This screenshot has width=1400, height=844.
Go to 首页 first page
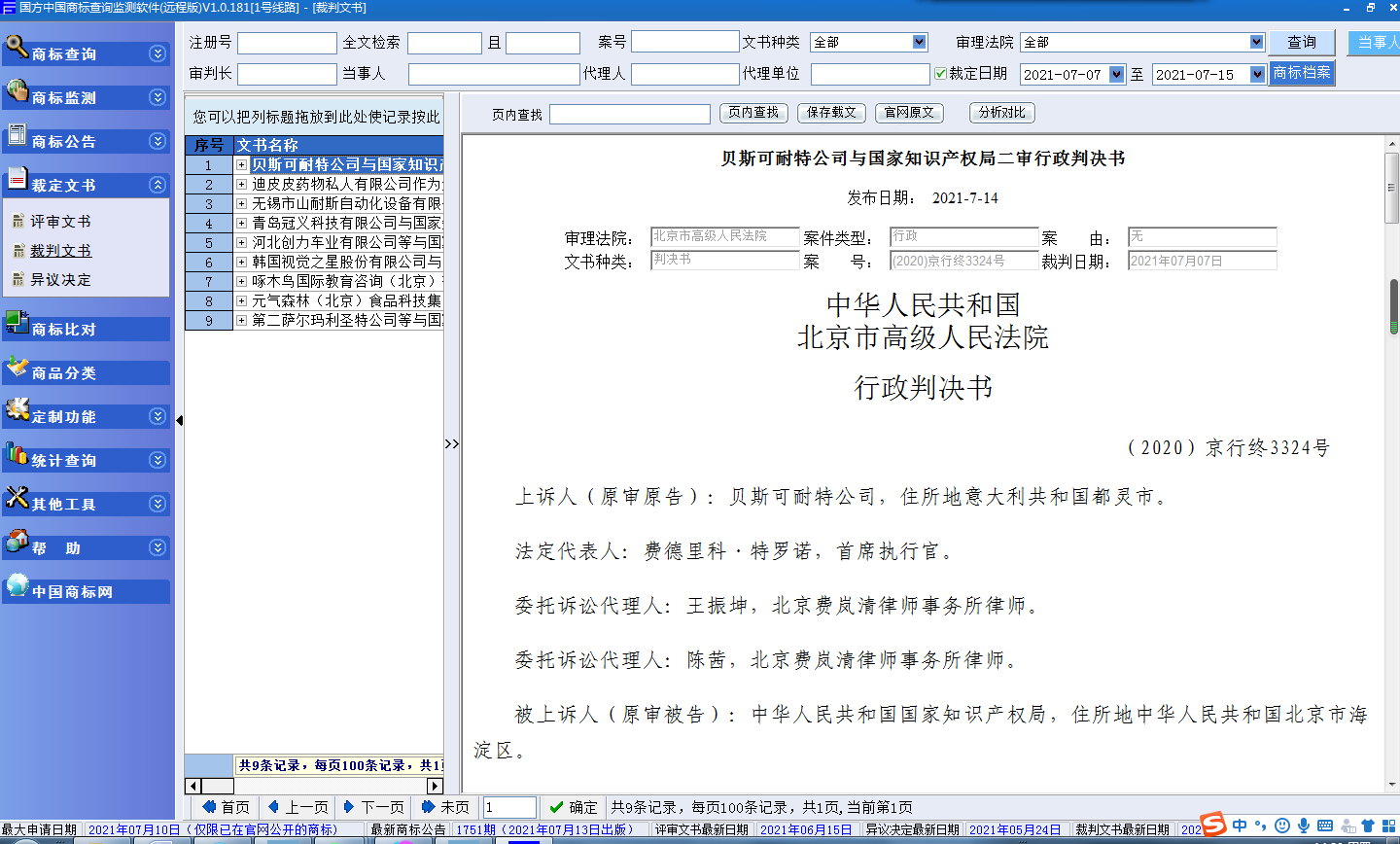click(226, 807)
